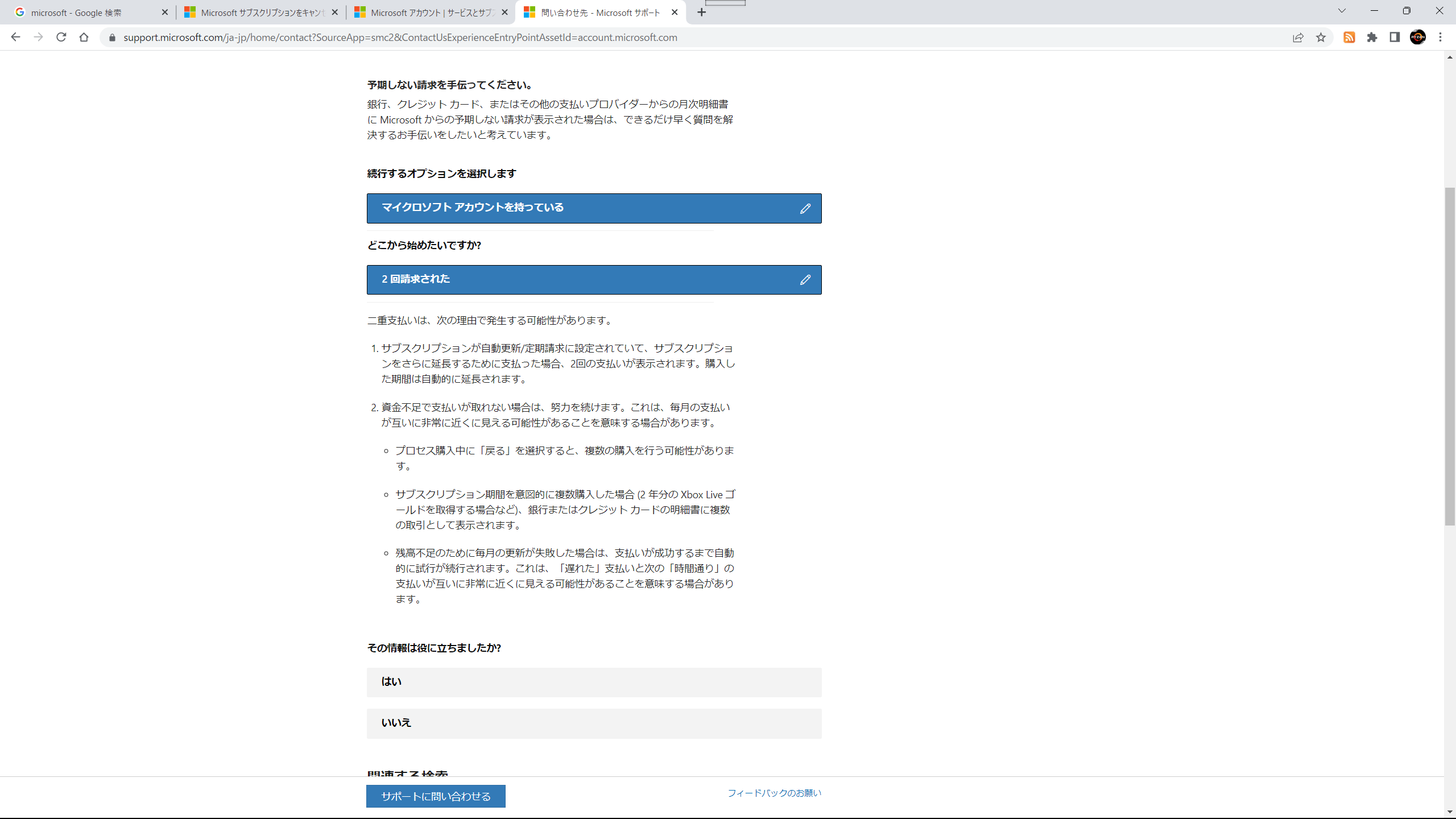Viewport: 1456px width, 819px height.
Task: Click heading その情報は役に立ちましたか?
Action: [x=434, y=648]
